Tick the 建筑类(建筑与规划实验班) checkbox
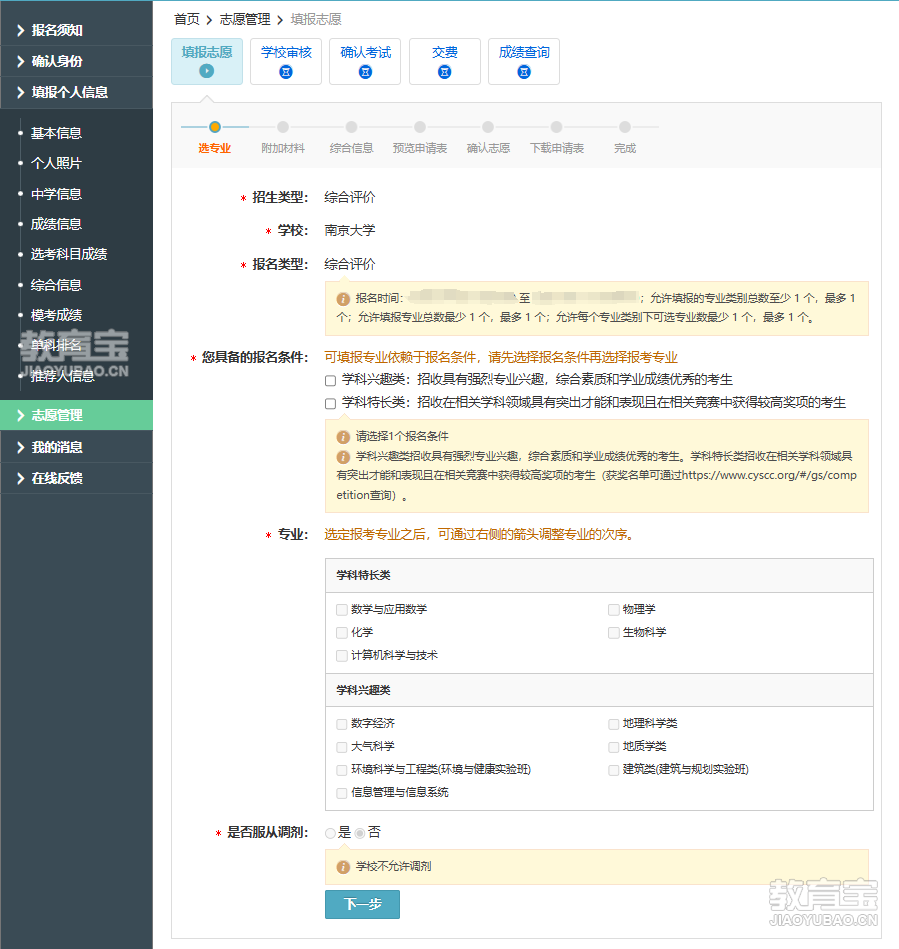 coord(614,770)
